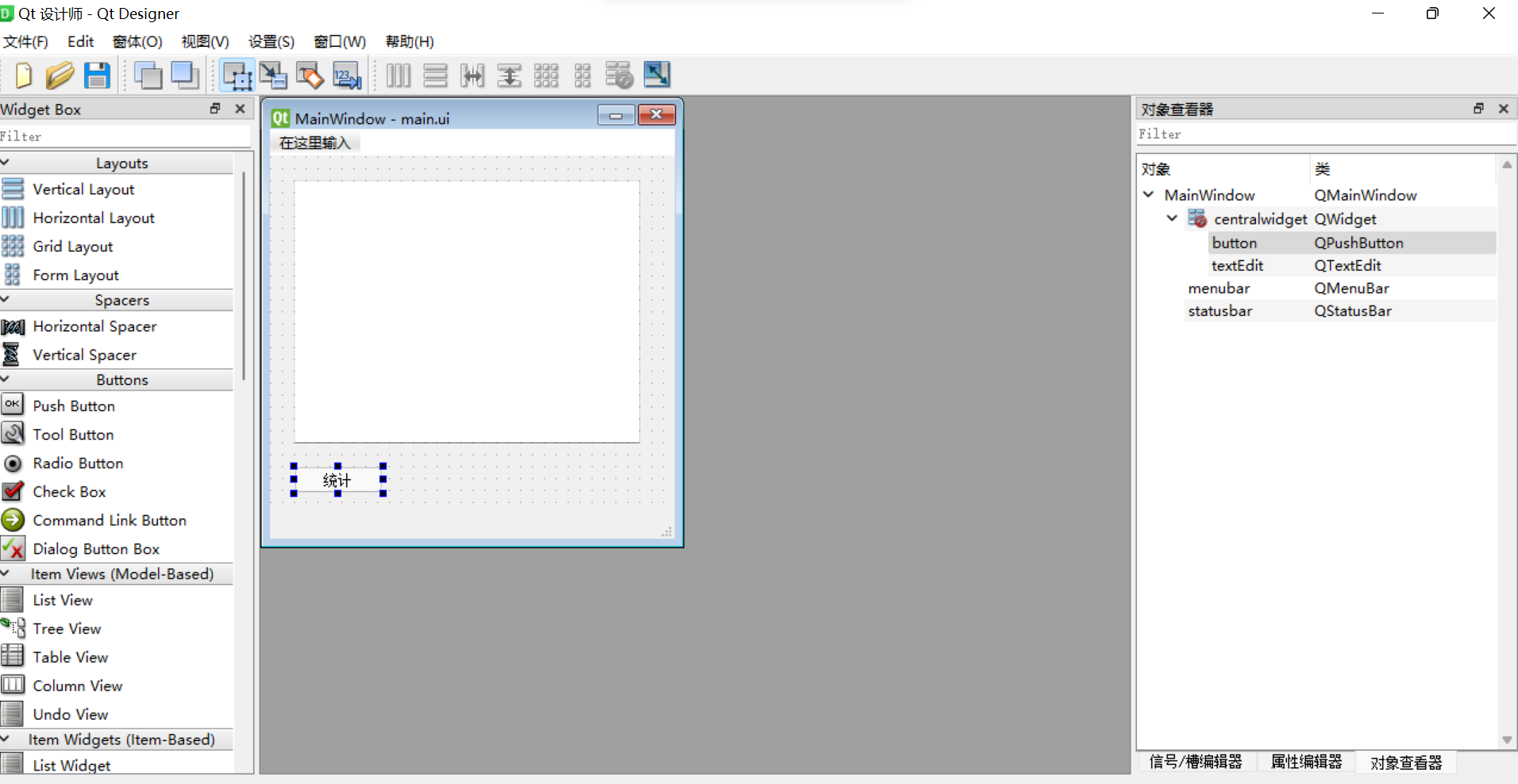Switch to the 属性编辑器 tab
The width and height of the screenshot is (1518, 784).
click(1304, 761)
